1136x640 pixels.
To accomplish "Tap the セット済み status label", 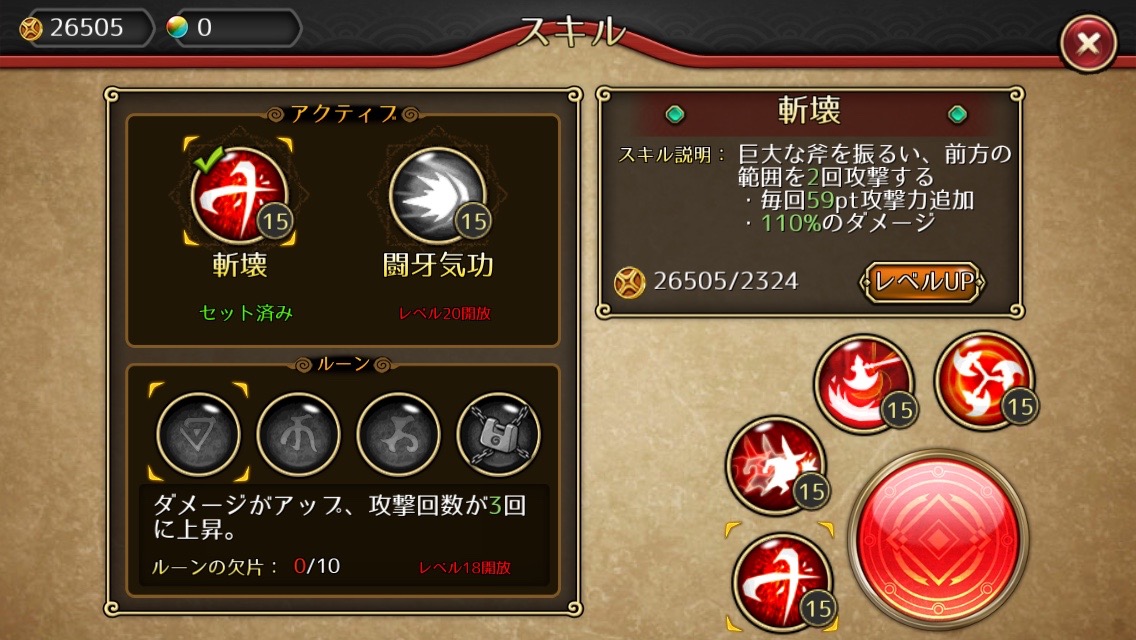I will pyautogui.click(x=246, y=312).
